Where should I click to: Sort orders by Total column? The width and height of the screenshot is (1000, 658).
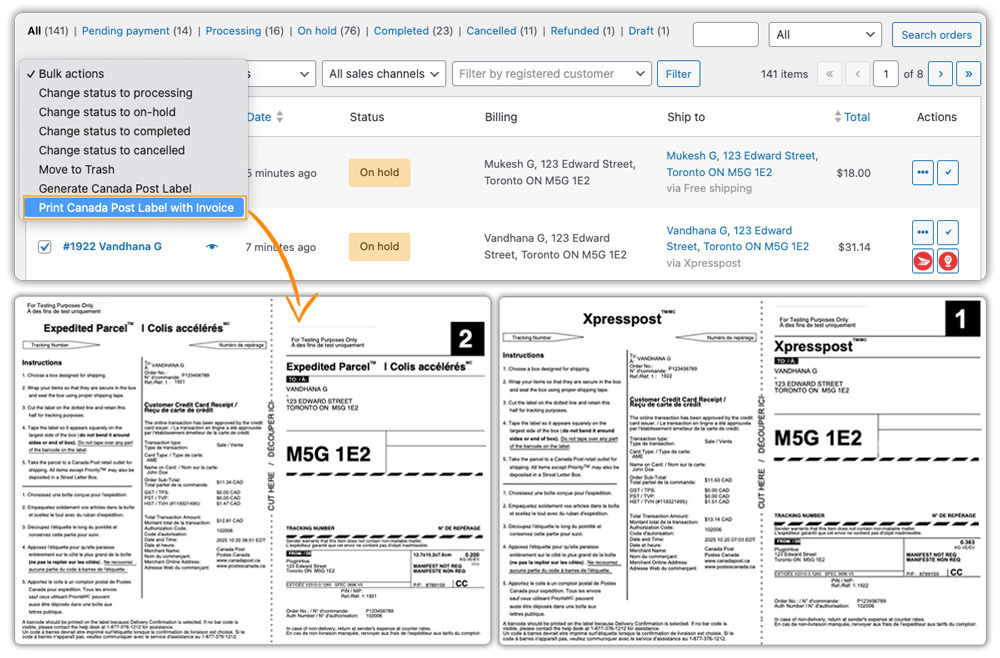(856, 117)
